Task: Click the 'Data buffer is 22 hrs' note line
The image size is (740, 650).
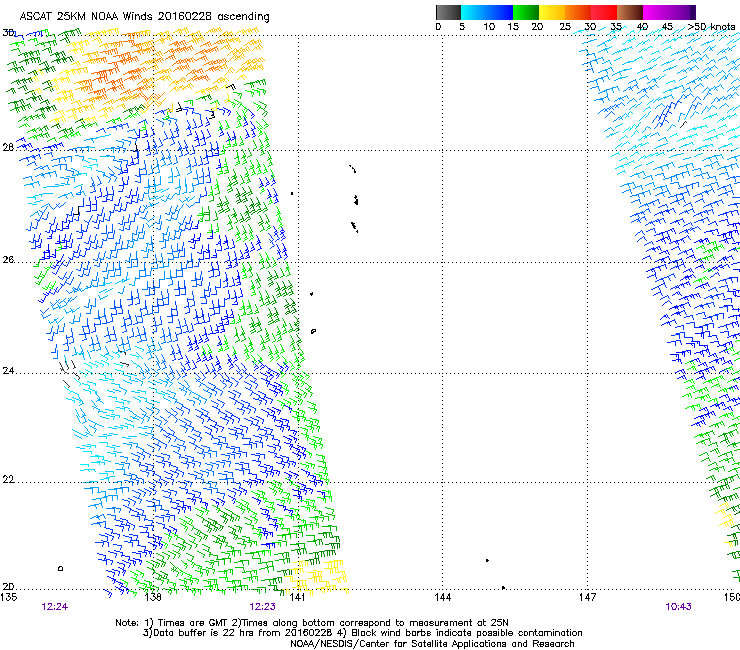Action: click(362, 633)
